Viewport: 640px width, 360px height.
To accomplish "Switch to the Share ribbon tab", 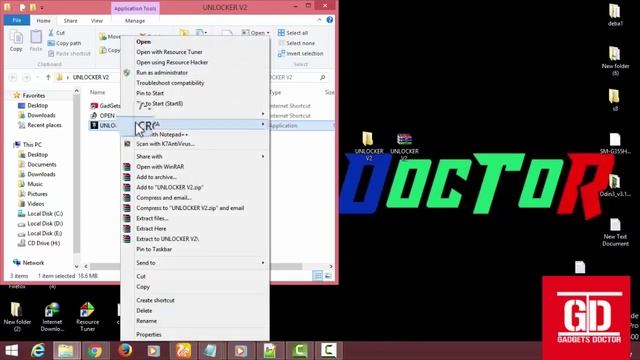I will (x=70, y=20).
